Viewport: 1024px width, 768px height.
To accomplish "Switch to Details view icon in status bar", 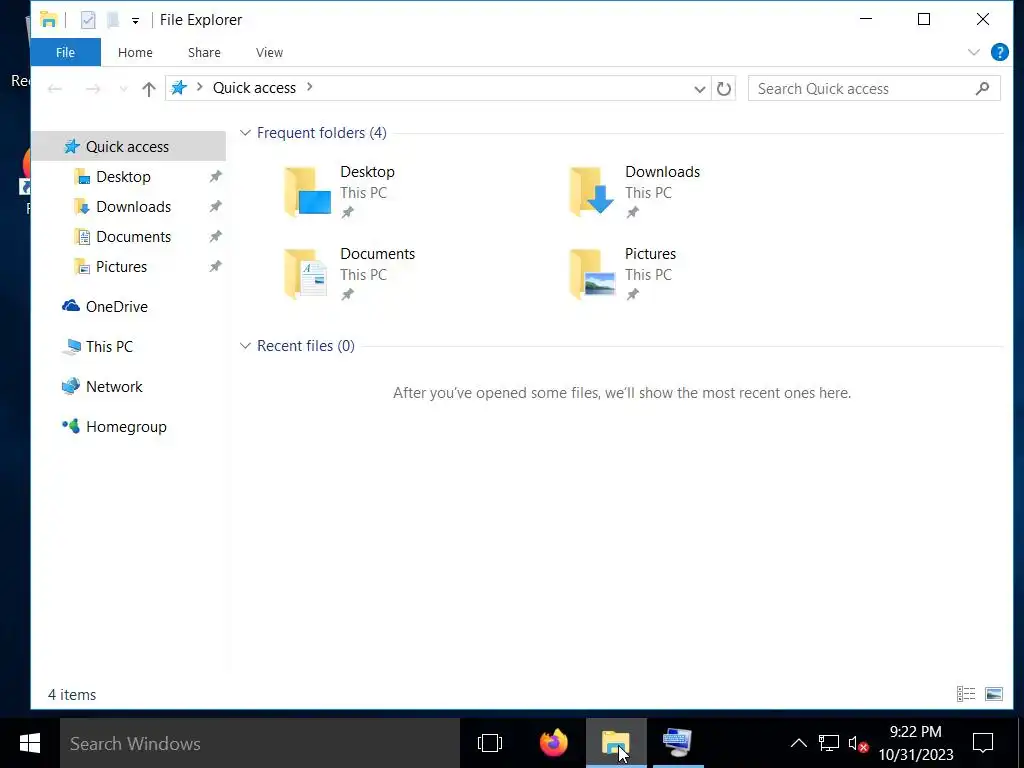I will tap(966, 694).
